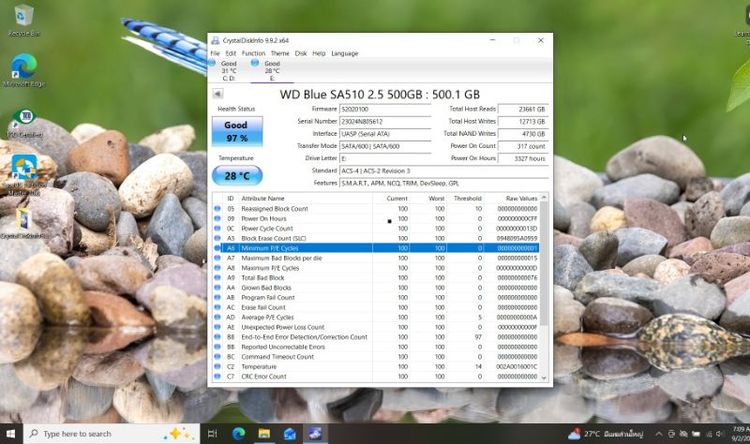Click the attribute list vertical scrollbar thumb
This screenshot has height=444, width=750.
544,264
